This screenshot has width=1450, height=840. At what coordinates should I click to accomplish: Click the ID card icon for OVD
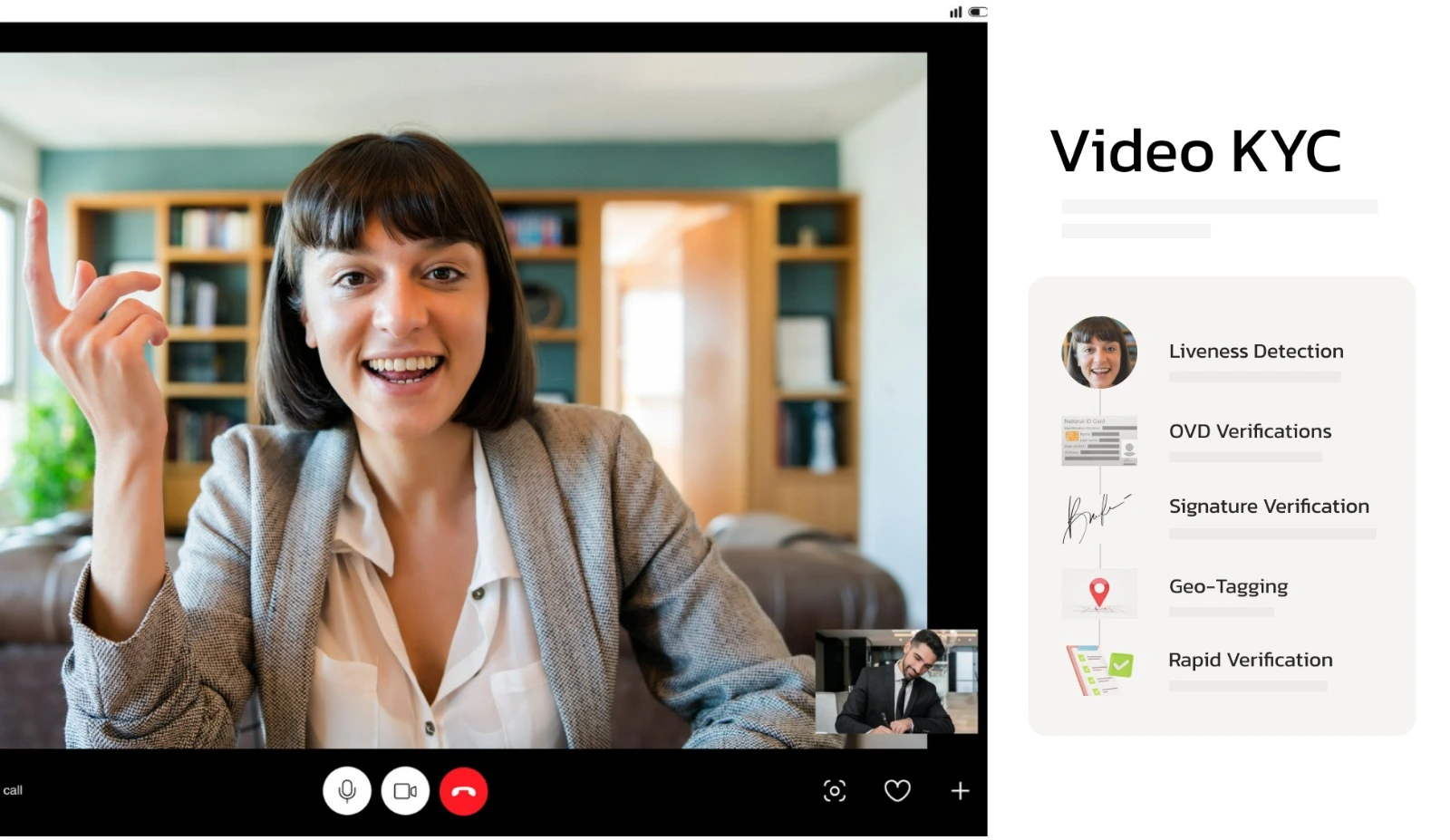point(1098,440)
